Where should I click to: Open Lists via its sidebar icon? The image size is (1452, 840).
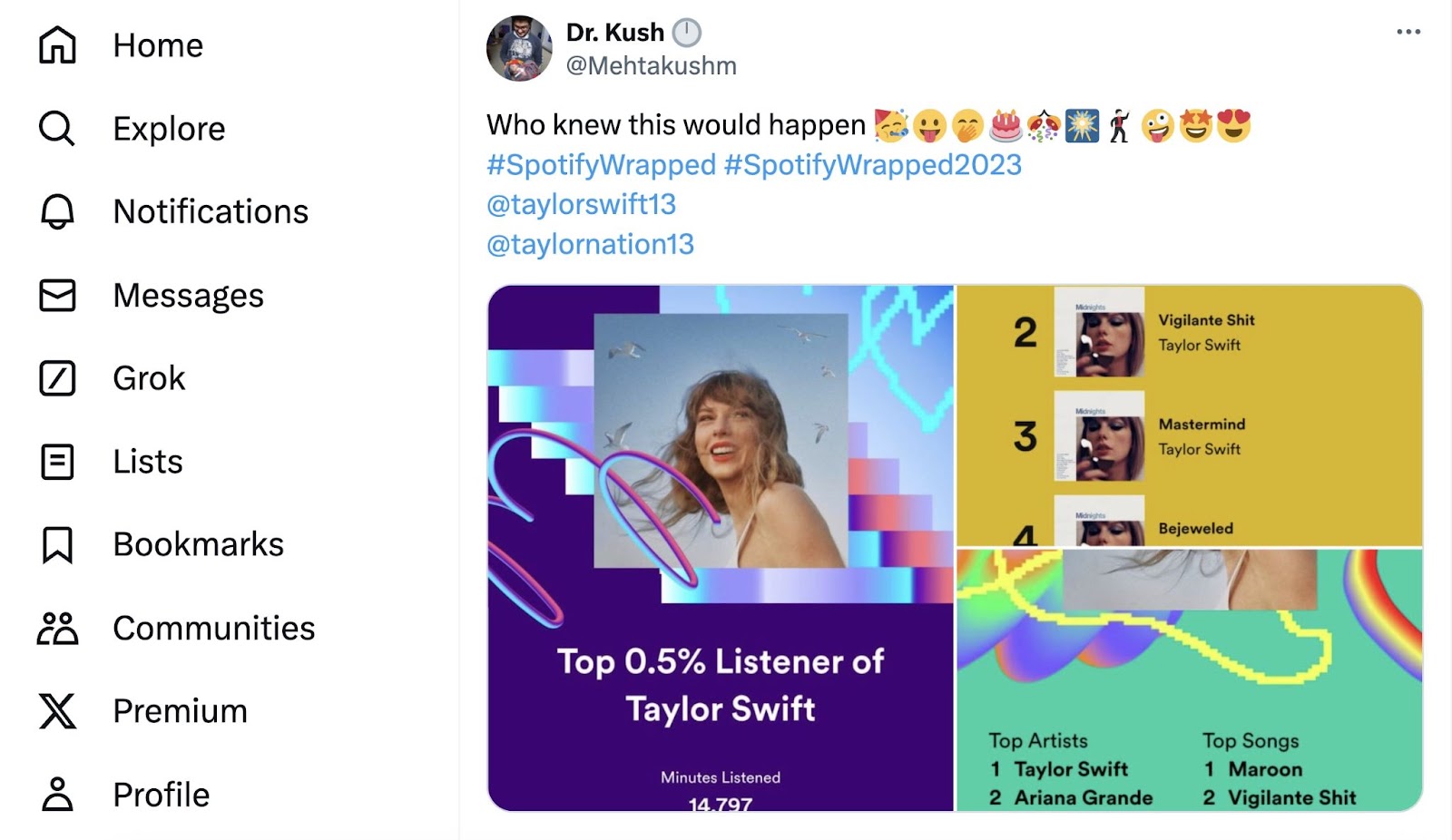(x=56, y=462)
